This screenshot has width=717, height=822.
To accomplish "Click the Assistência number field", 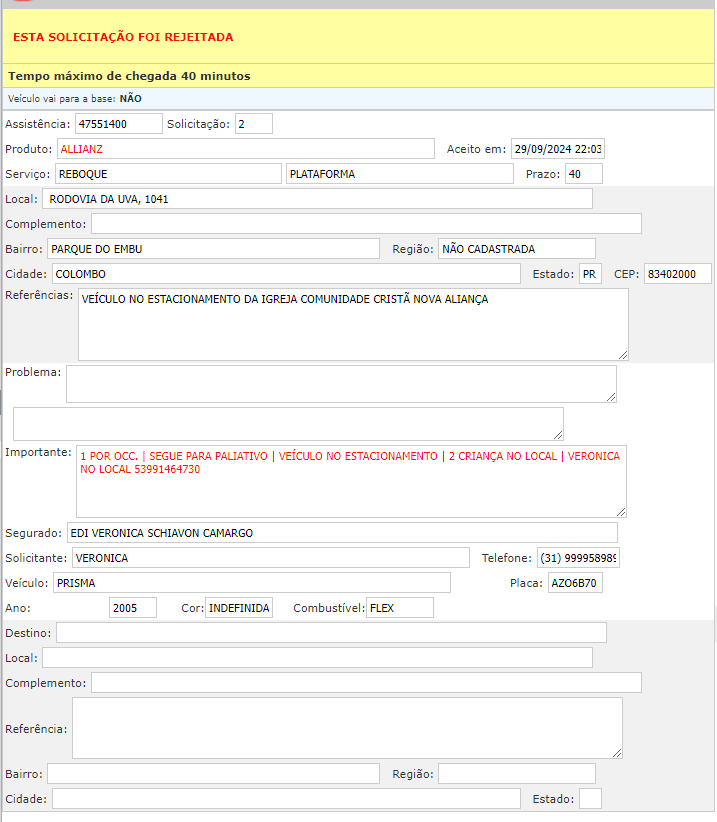I will point(118,124).
